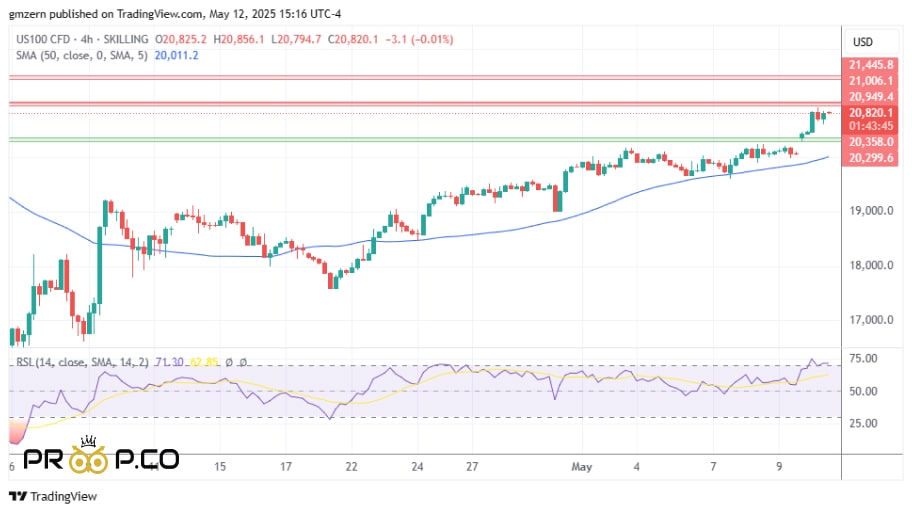This screenshot has width=912, height=513.
Task: Click the SMA value 20,011.2
Action: [176, 55]
